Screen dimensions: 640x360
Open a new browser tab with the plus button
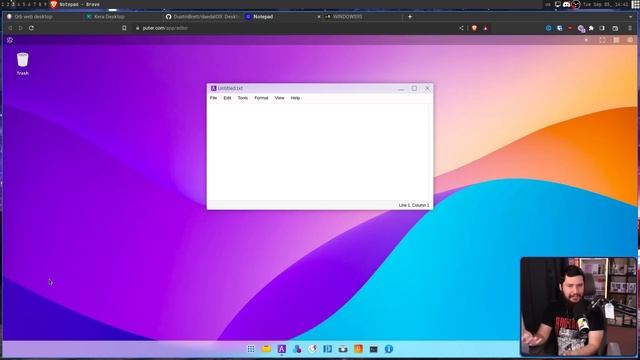[x=410, y=17]
